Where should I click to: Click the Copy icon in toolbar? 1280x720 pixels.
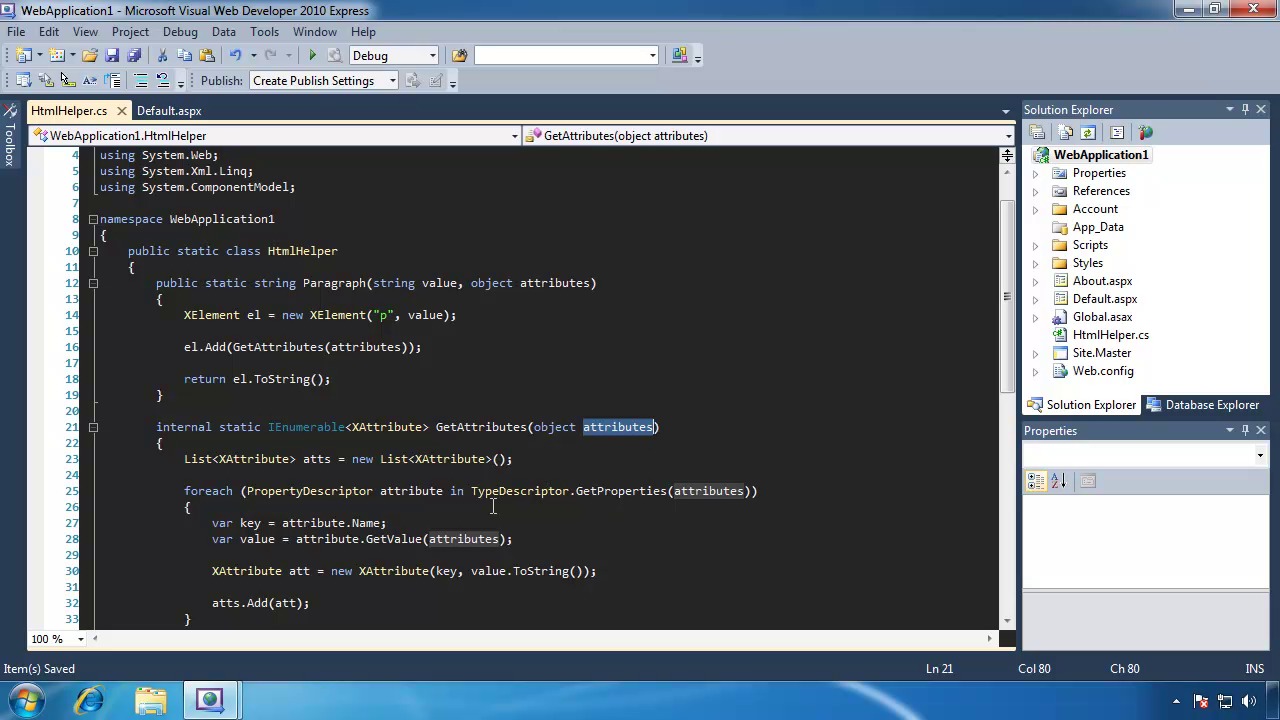(184, 55)
